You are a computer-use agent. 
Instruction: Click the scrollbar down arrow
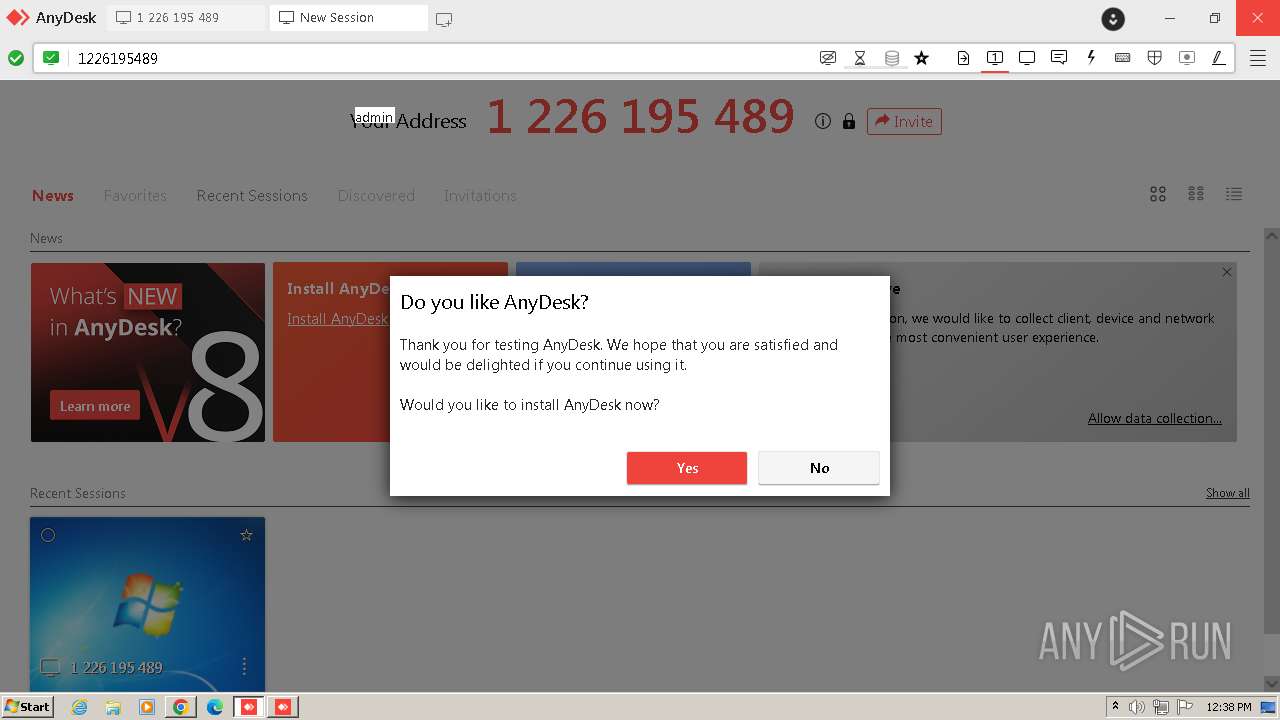pyautogui.click(x=1272, y=683)
